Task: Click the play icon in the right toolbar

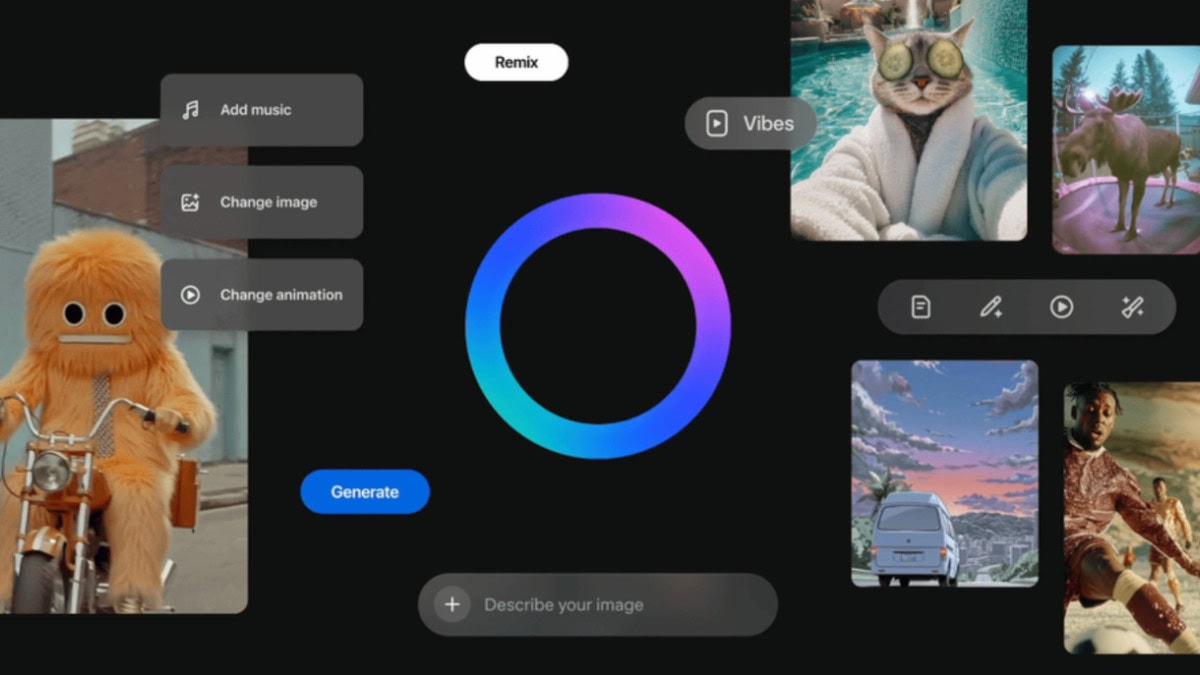Action: [x=1060, y=307]
